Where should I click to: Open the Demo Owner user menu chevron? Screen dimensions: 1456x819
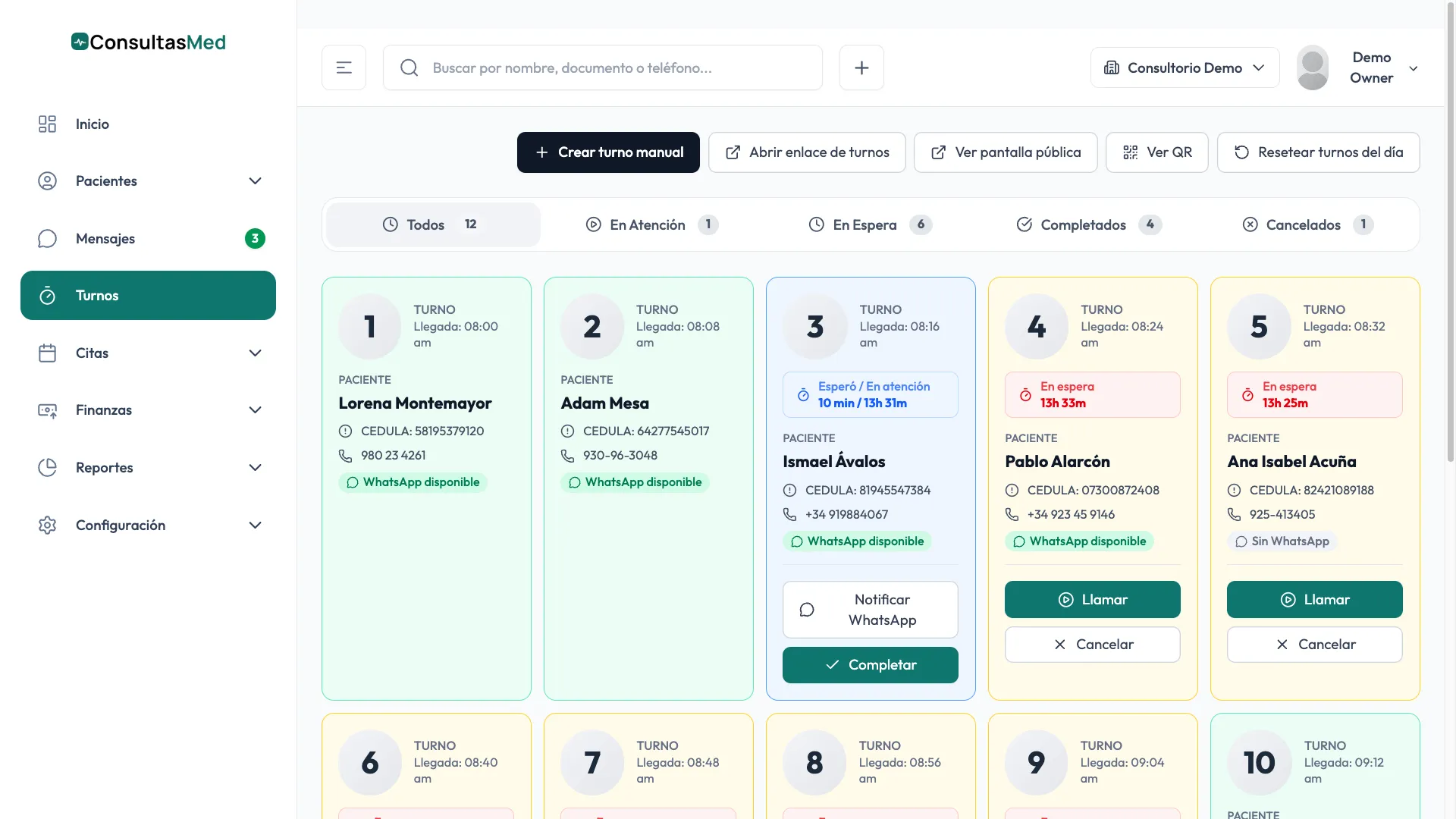click(x=1414, y=68)
